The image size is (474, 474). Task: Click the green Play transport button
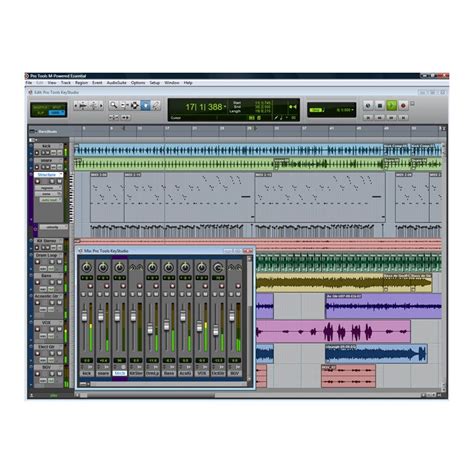coord(391,106)
